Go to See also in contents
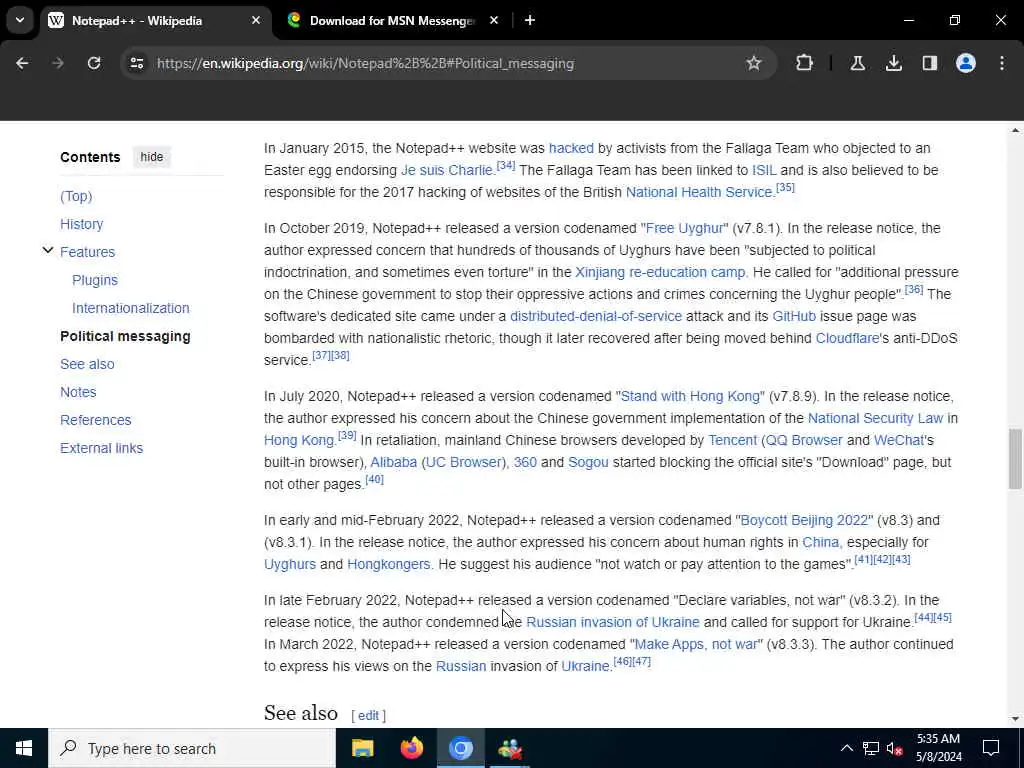 point(87,364)
